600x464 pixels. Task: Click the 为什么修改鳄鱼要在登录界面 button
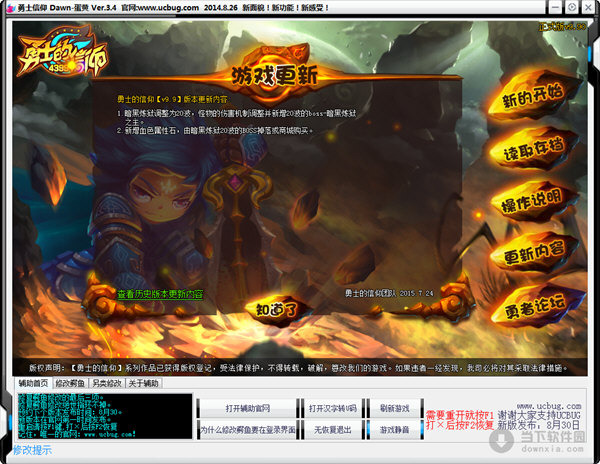coord(248,430)
